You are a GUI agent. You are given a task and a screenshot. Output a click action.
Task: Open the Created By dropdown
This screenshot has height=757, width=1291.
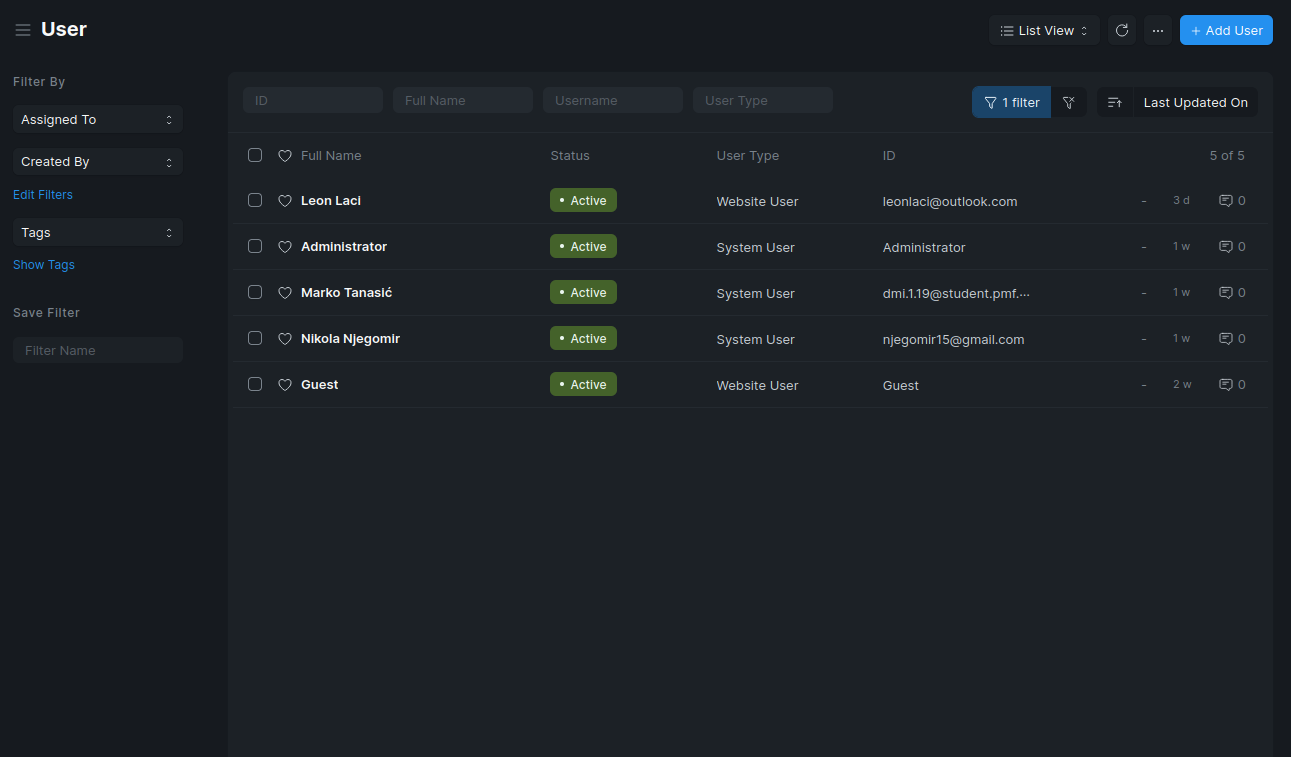[x=97, y=161]
